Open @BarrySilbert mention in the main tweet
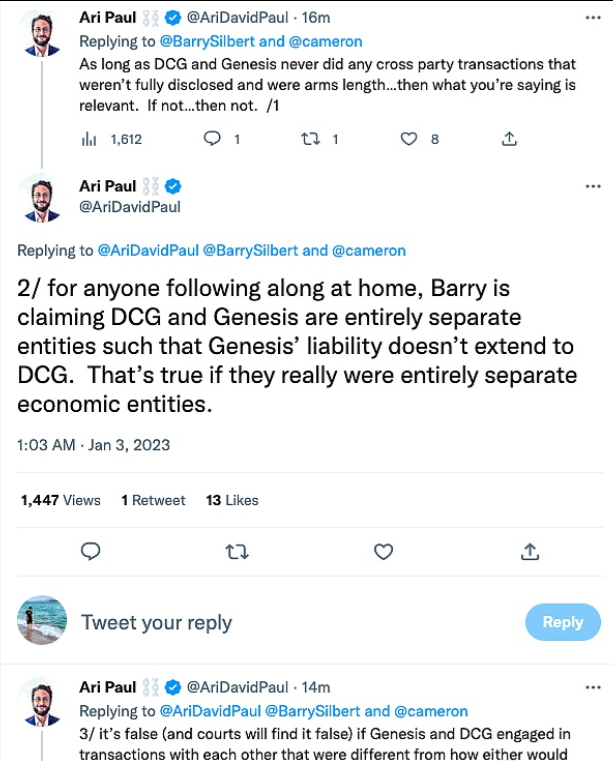The width and height of the screenshot is (613, 761). tap(250, 250)
